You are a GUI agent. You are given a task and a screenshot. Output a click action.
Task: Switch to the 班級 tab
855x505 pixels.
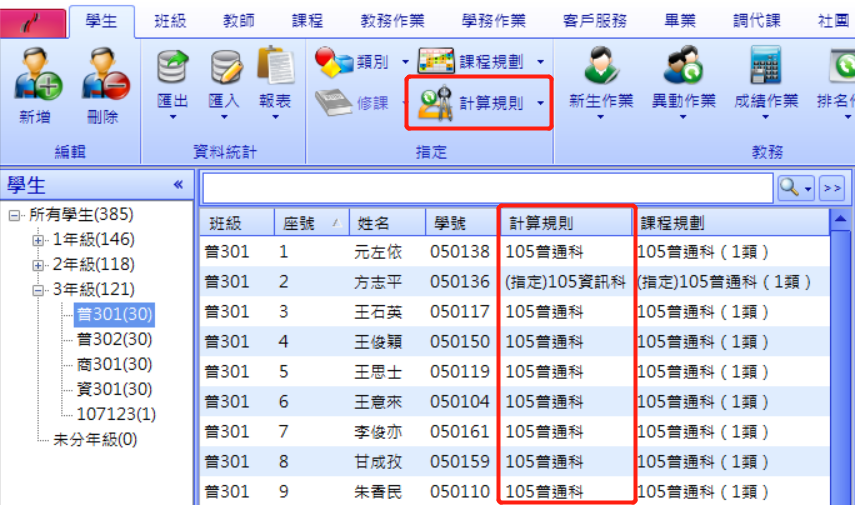point(170,21)
